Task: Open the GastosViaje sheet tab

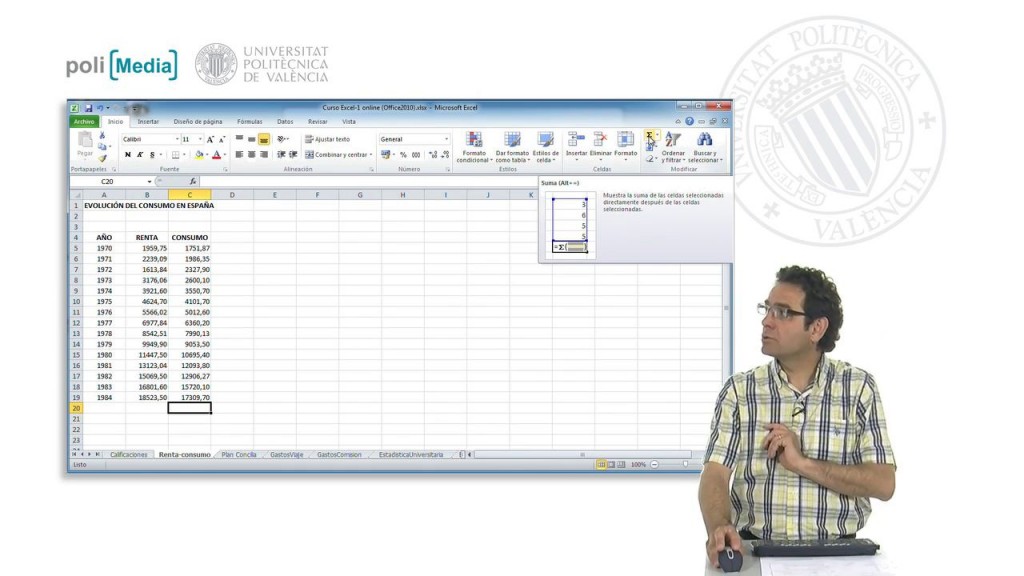Action: click(x=287, y=455)
